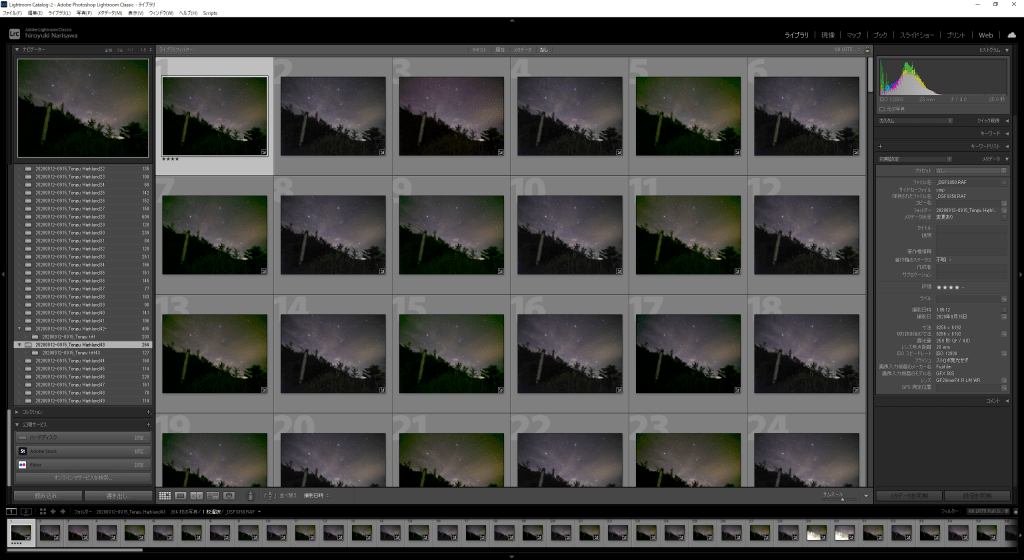The height and width of the screenshot is (560, 1024).
Task: Toggle the original photo checkbox under histogram
Action: [881, 109]
